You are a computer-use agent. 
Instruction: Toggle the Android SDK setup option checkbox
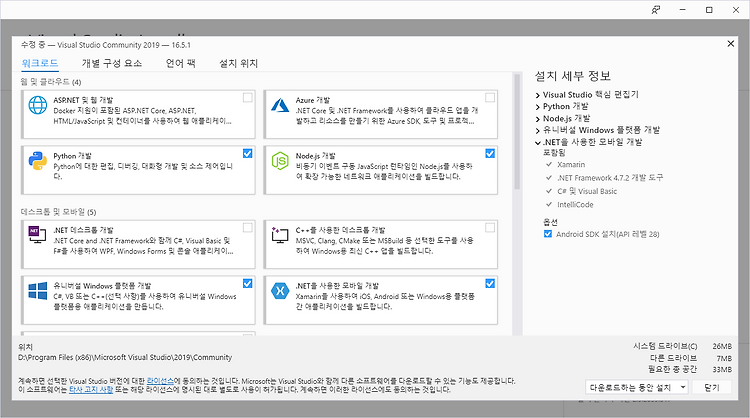click(x=548, y=234)
